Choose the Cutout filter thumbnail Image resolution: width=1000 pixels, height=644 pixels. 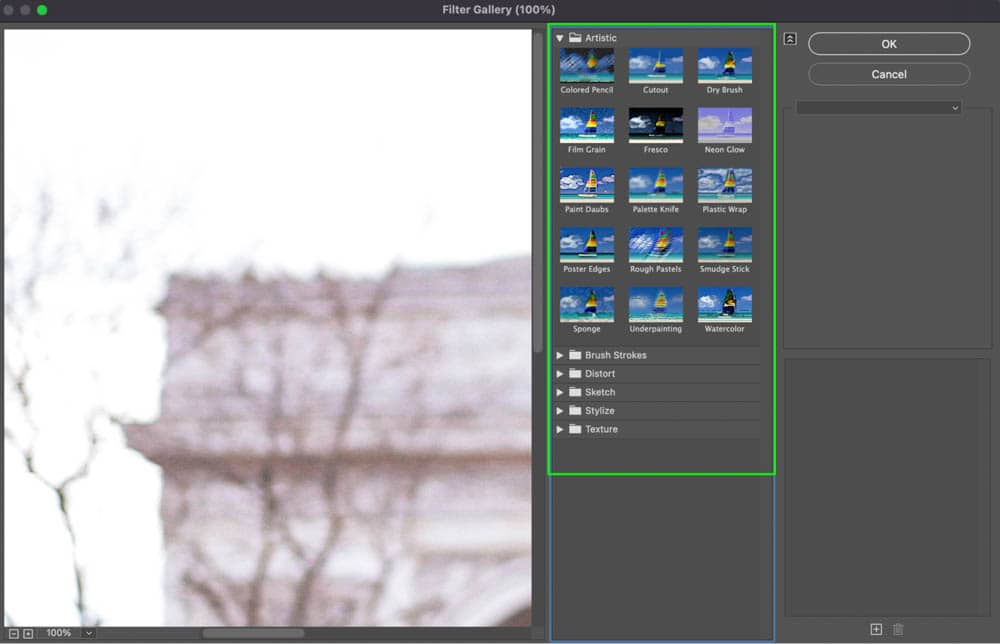[x=656, y=66]
